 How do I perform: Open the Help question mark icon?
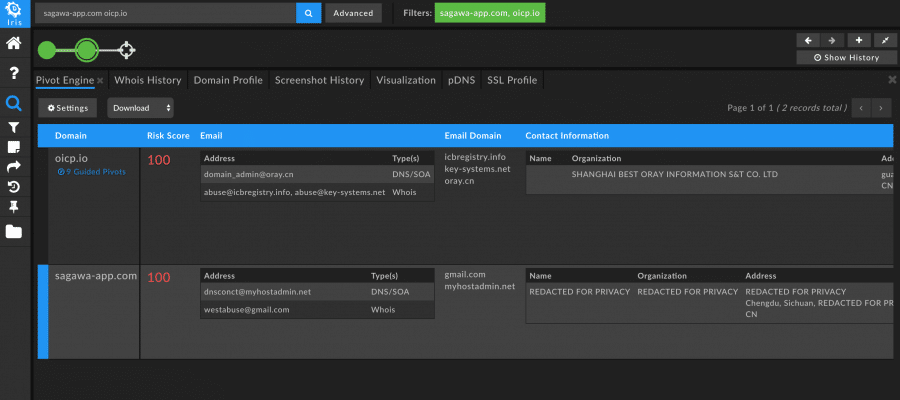tap(14, 73)
